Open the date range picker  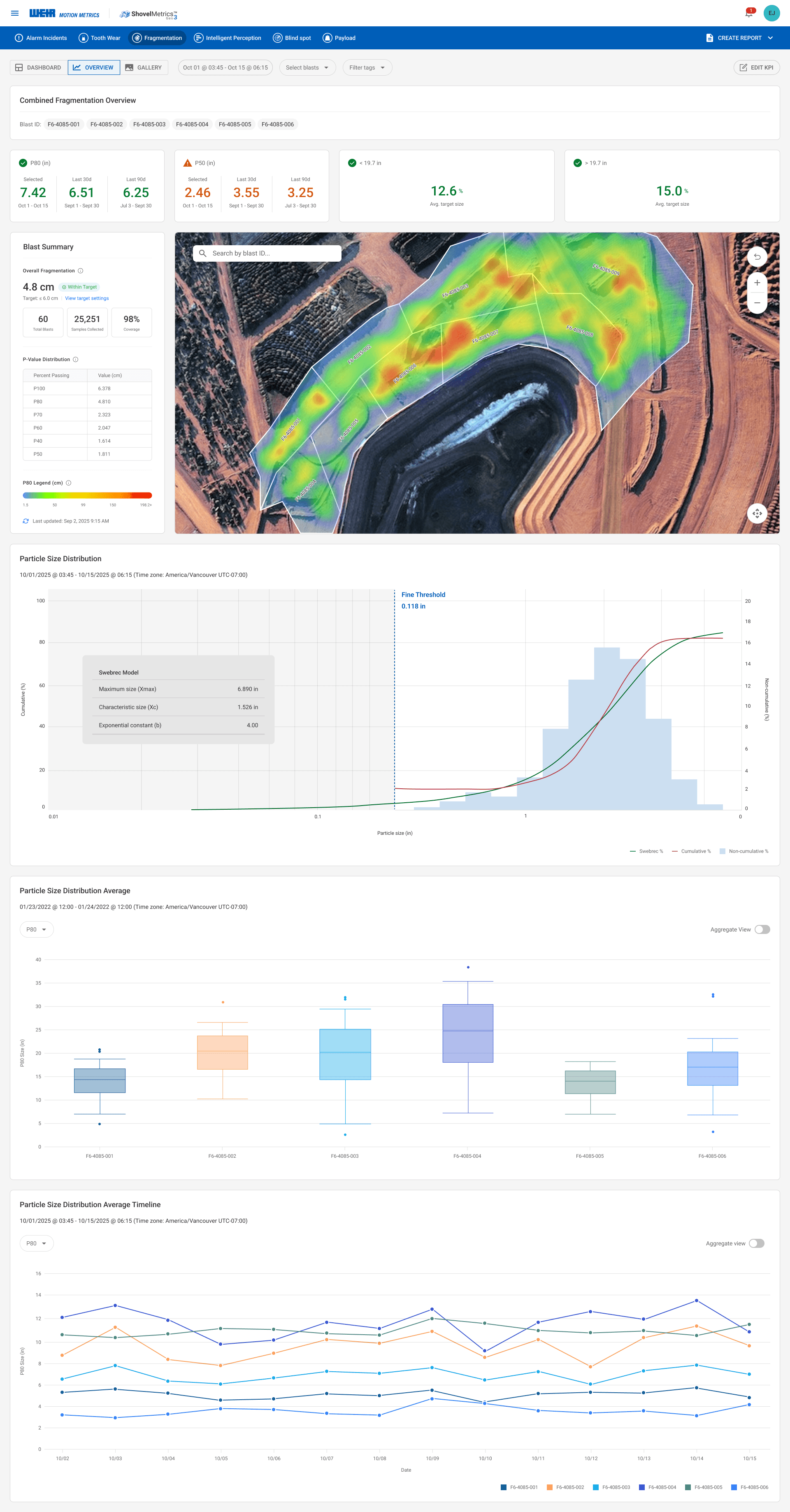[225, 67]
